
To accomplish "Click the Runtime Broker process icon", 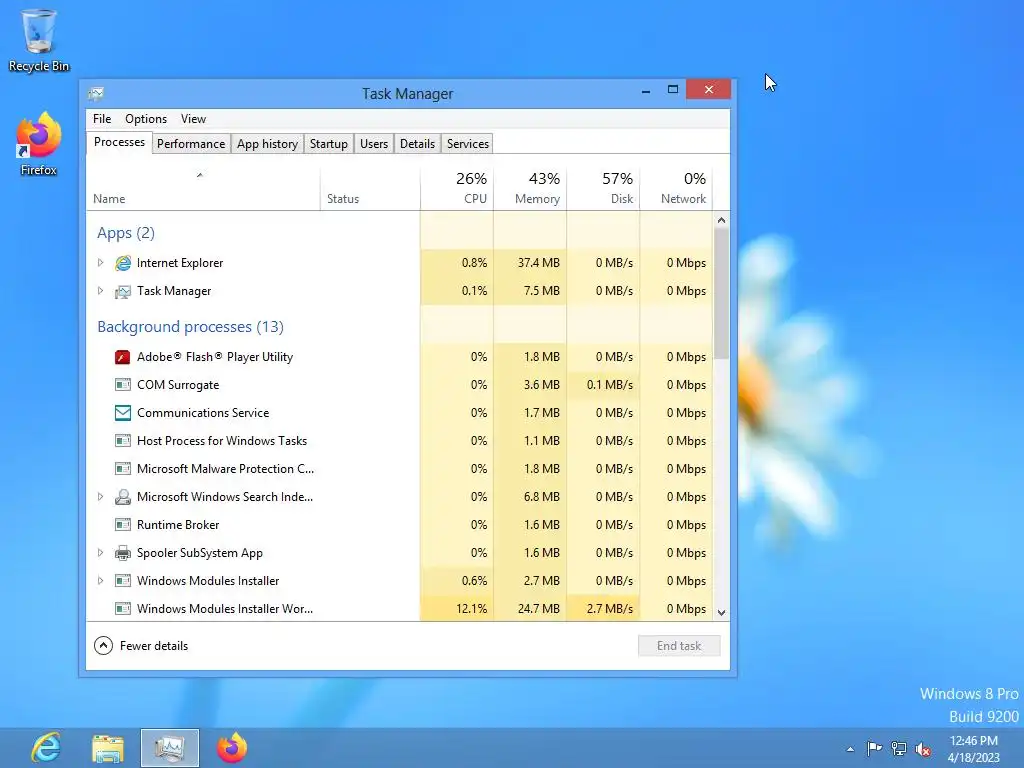I will (x=123, y=525).
